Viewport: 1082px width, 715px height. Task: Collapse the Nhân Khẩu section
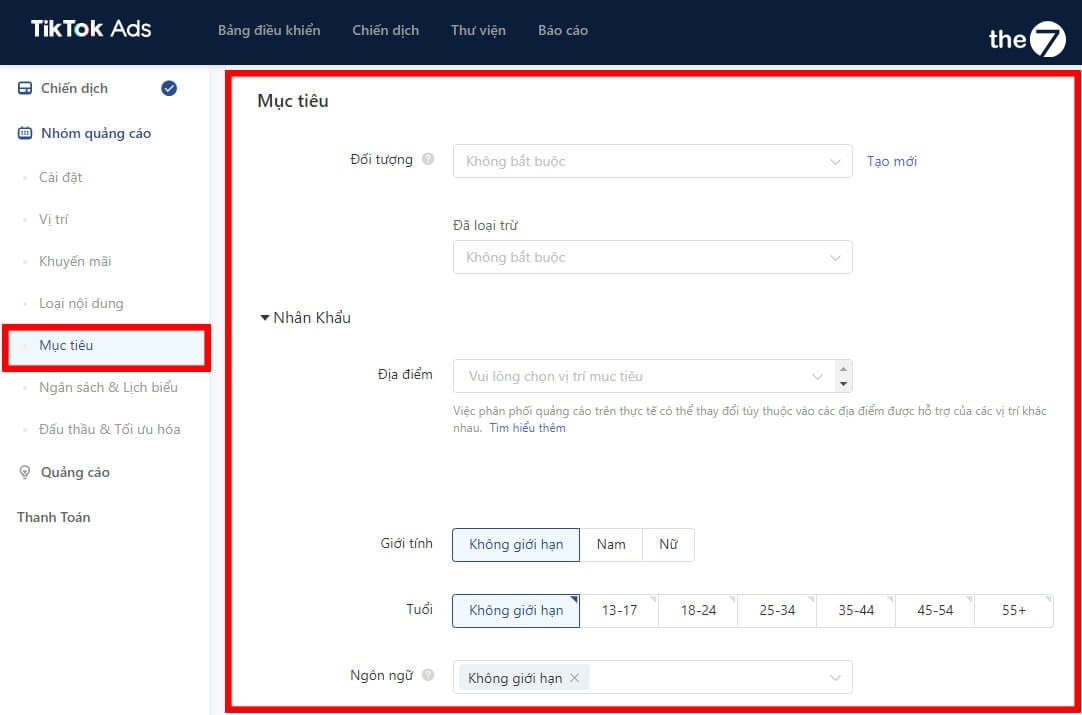tap(265, 318)
